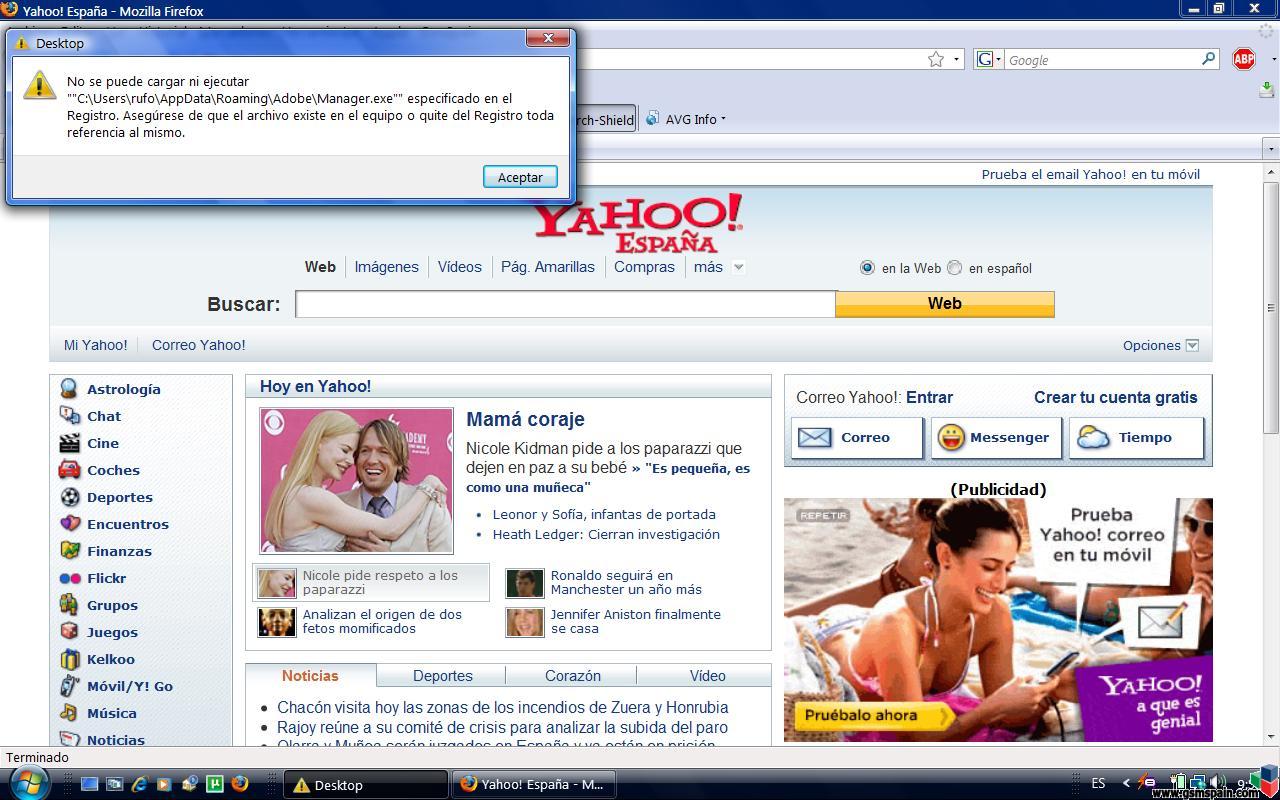1280x800 pixels.
Task: Click Show Desktop quick launch icon
Action: (x=90, y=784)
